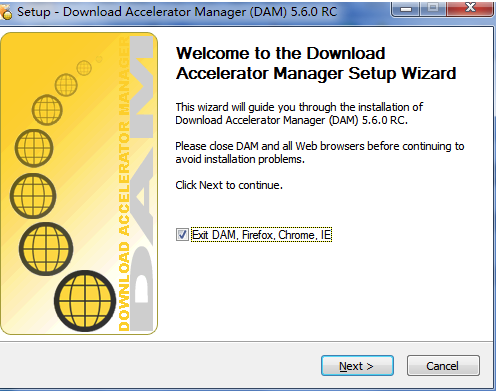Uncheck the Exit DAM, Firefox, Chrome, IE checkbox
Screen dimensions: 499x392
[x=182, y=235]
